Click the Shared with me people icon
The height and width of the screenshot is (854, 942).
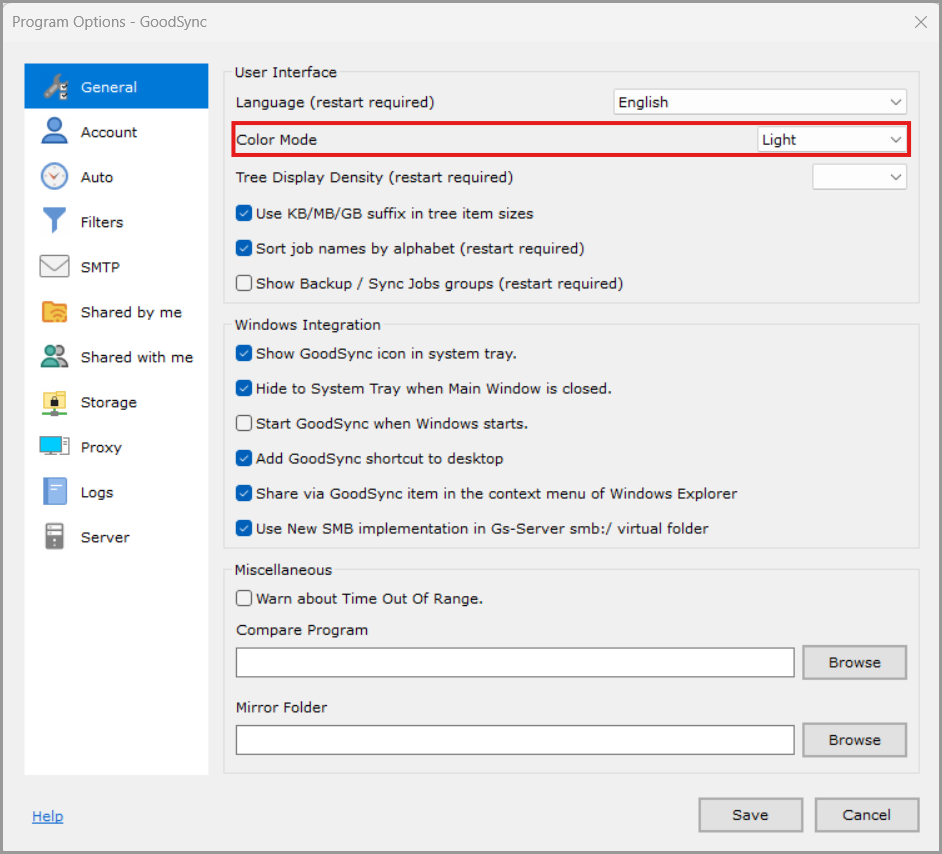click(x=54, y=357)
